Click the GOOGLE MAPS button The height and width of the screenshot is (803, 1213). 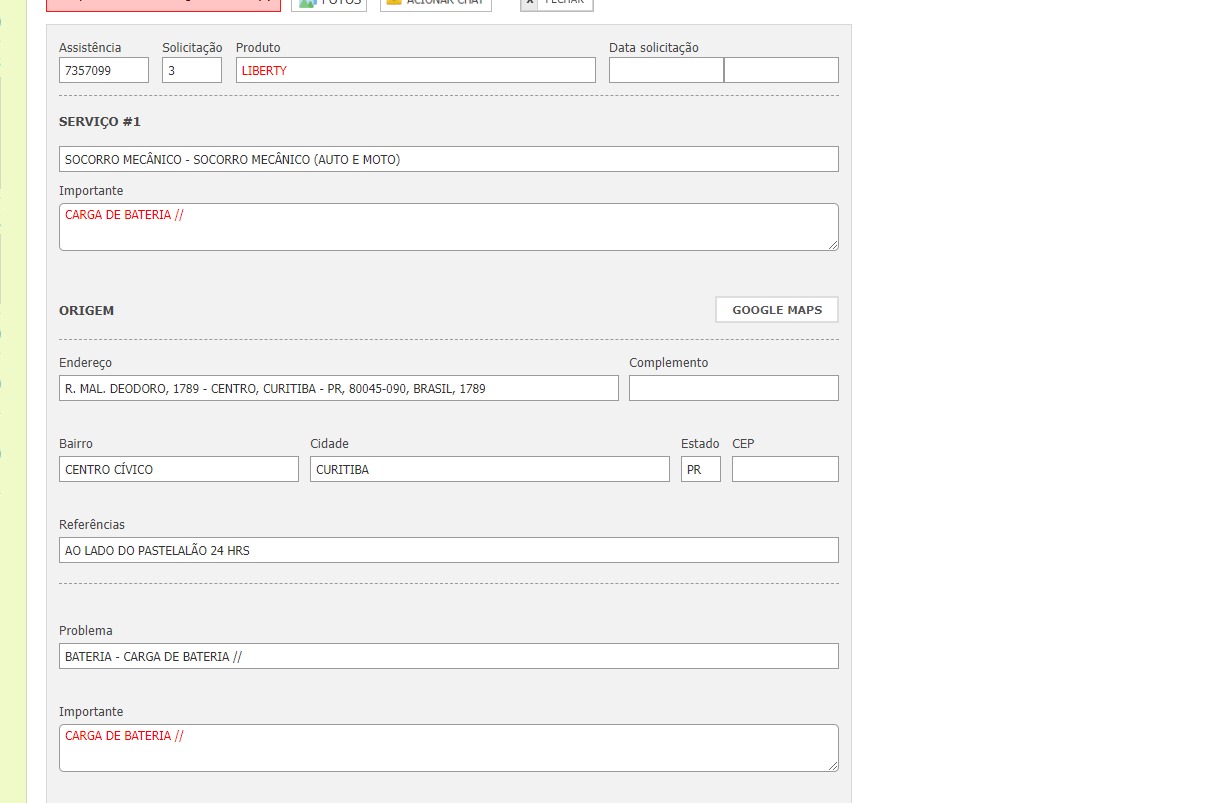pos(777,310)
